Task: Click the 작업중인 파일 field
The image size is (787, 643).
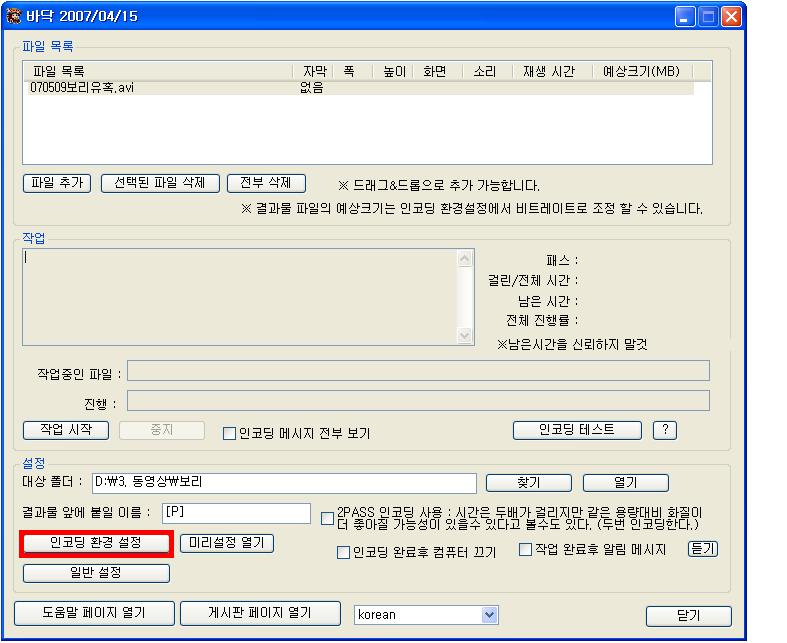Action: (x=419, y=371)
